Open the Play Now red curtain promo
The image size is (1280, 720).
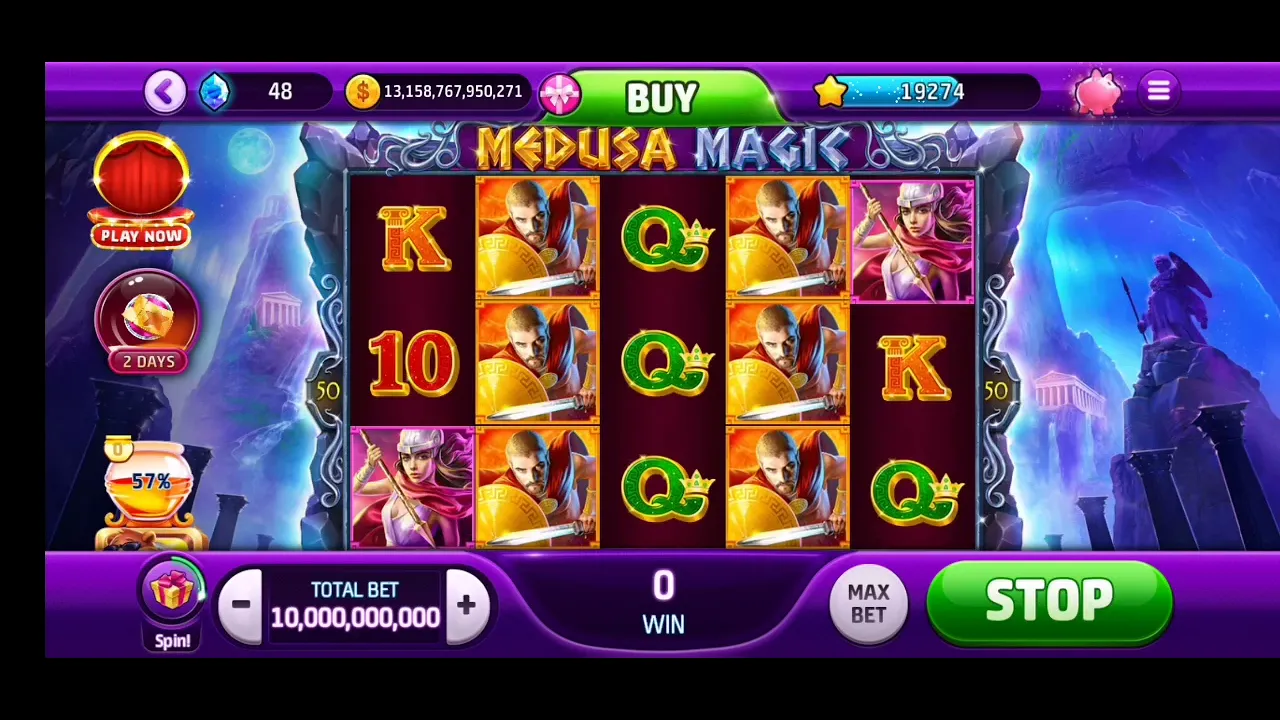pyautogui.click(x=141, y=190)
